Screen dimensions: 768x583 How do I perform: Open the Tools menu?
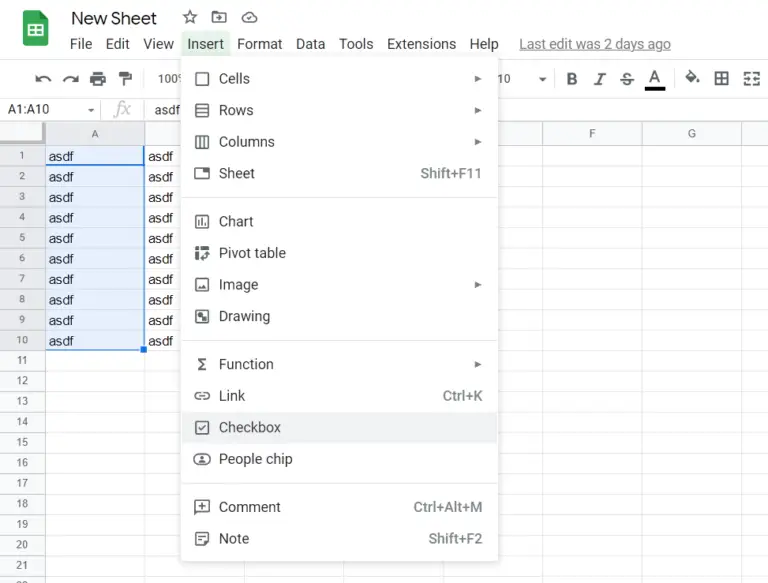coord(356,44)
